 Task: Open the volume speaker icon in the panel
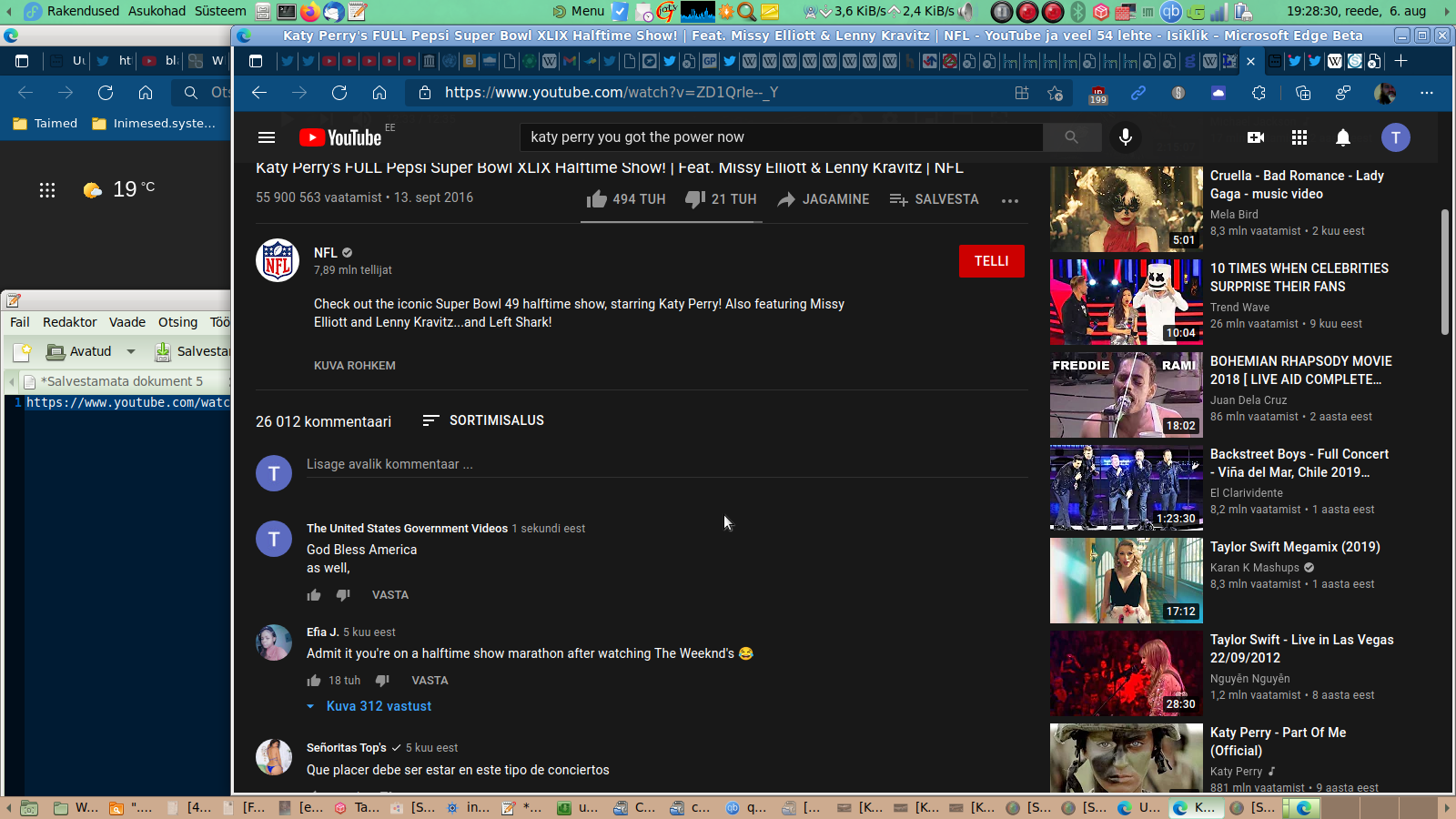point(966,12)
